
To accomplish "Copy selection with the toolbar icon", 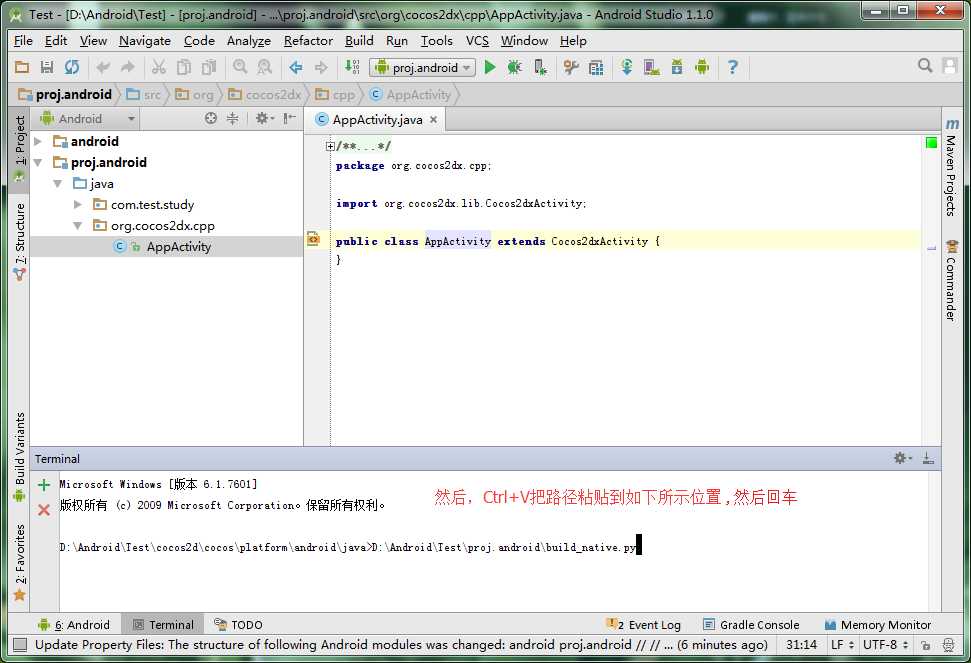I will 184,67.
